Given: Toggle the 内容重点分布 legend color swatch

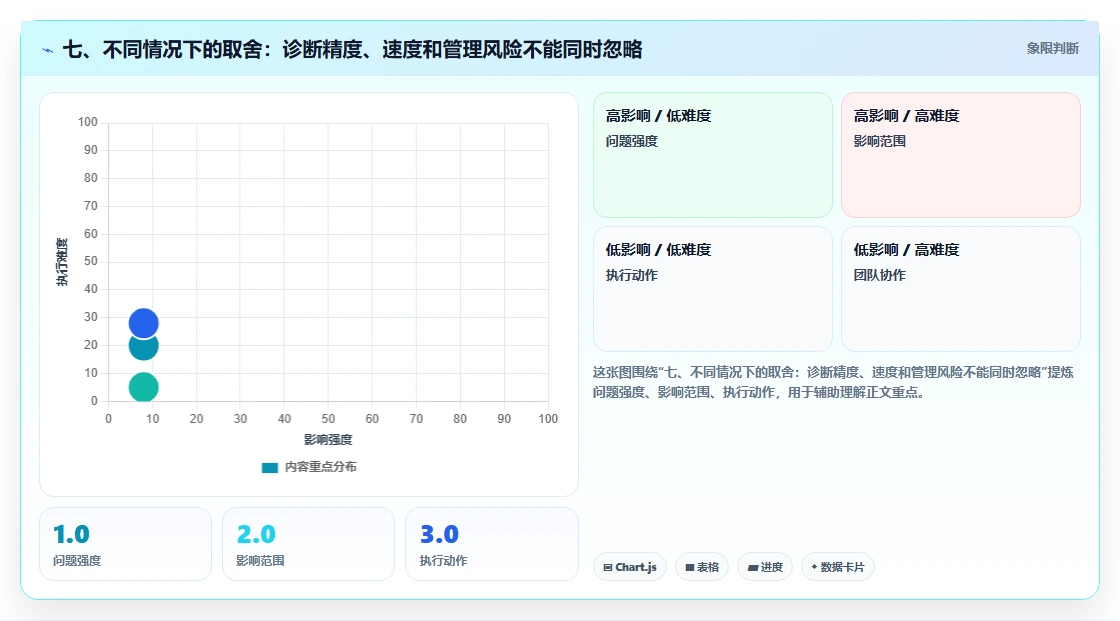Looking at the screenshot, I should point(269,467).
